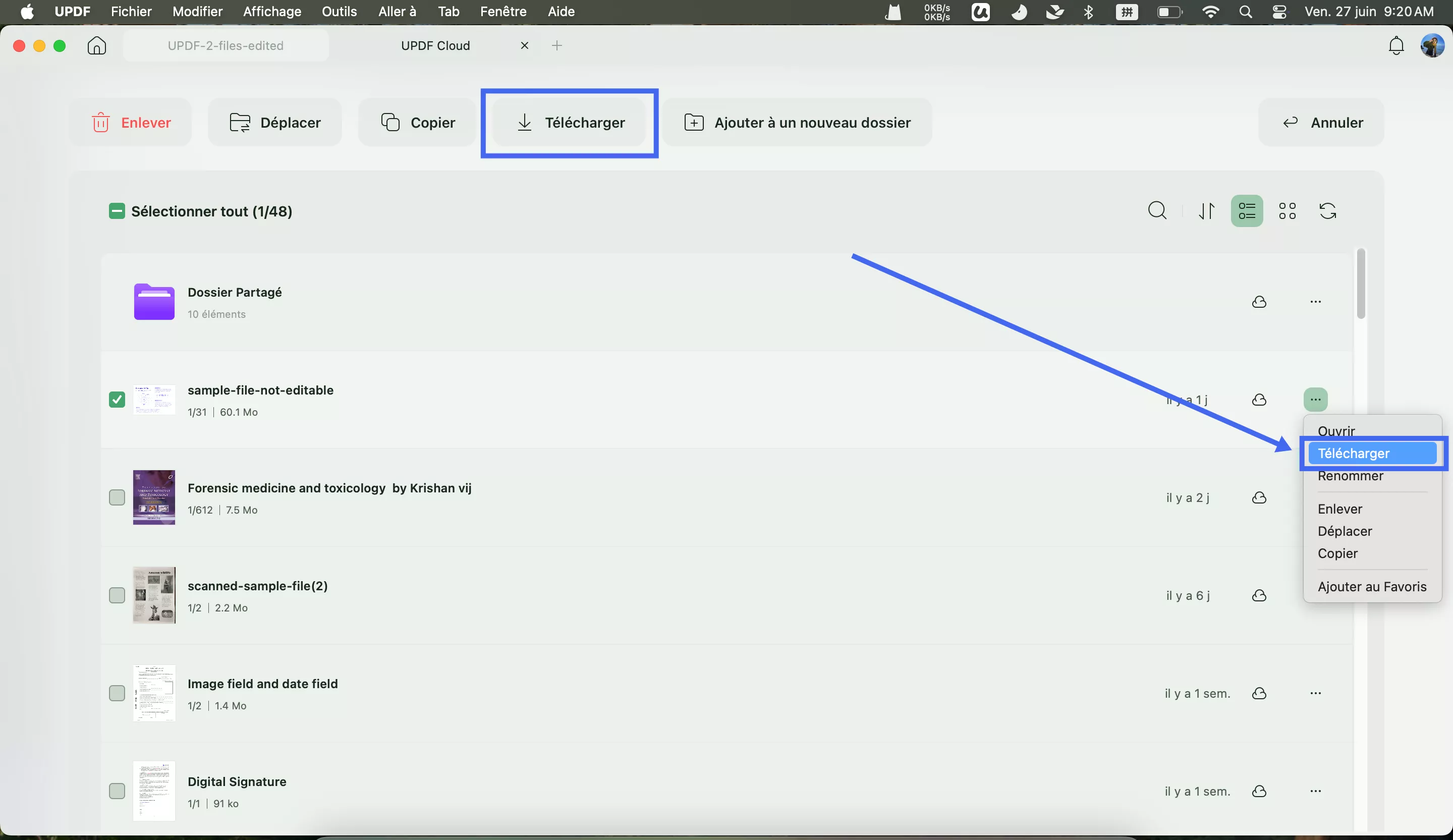Click cloud icon for Digital Signature row
This screenshot has width=1453, height=840.
(1259, 791)
